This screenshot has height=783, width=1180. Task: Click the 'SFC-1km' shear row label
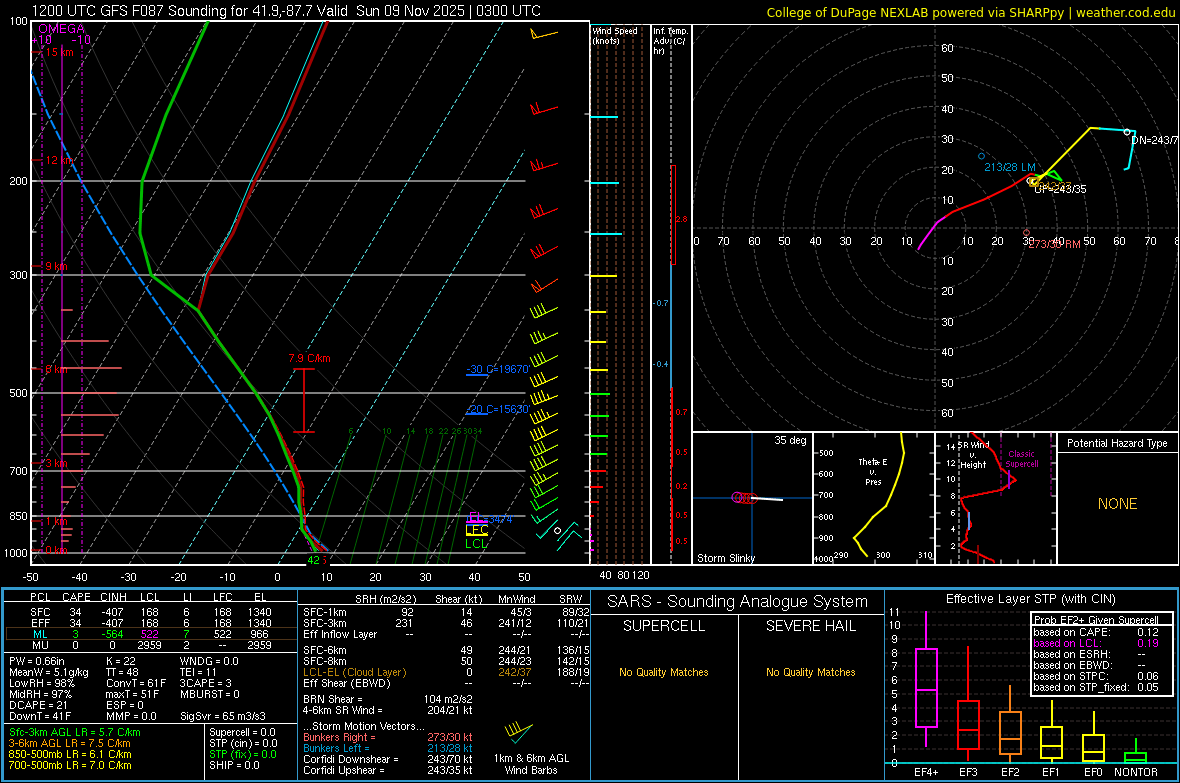[324, 612]
